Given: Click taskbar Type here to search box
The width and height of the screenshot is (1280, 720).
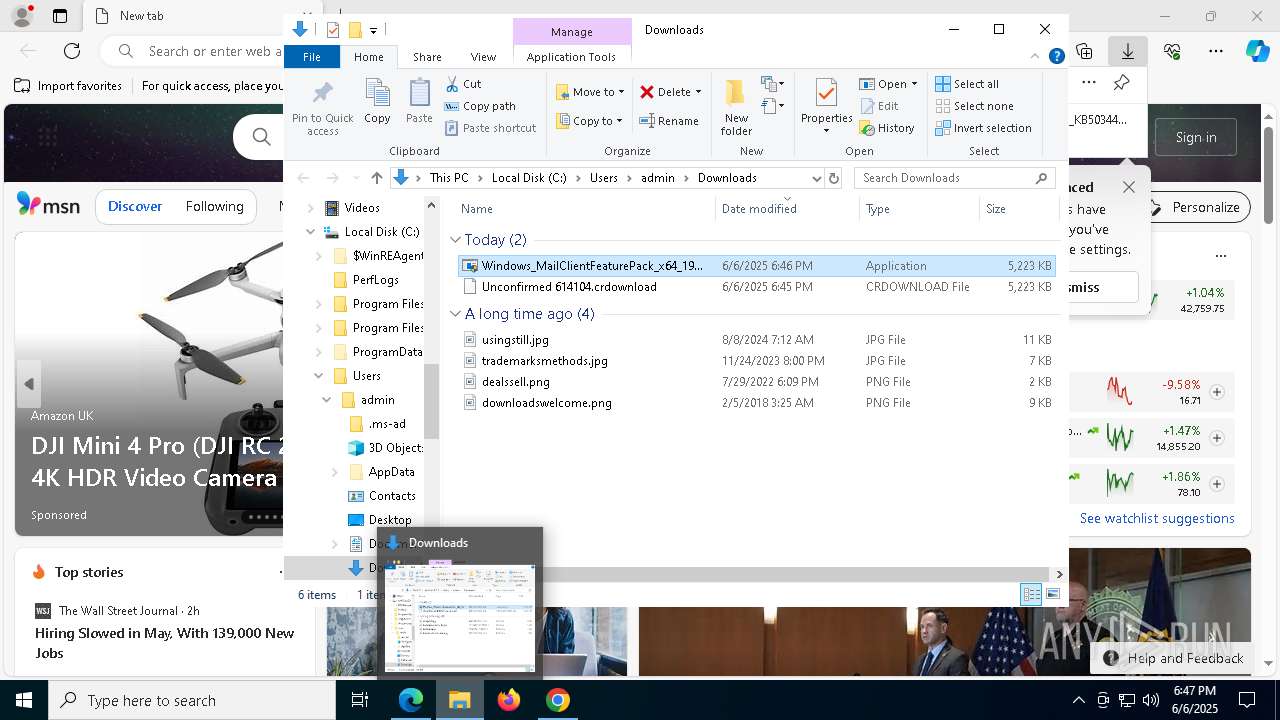Looking at the screenshot, I should [x=192, y=700].
